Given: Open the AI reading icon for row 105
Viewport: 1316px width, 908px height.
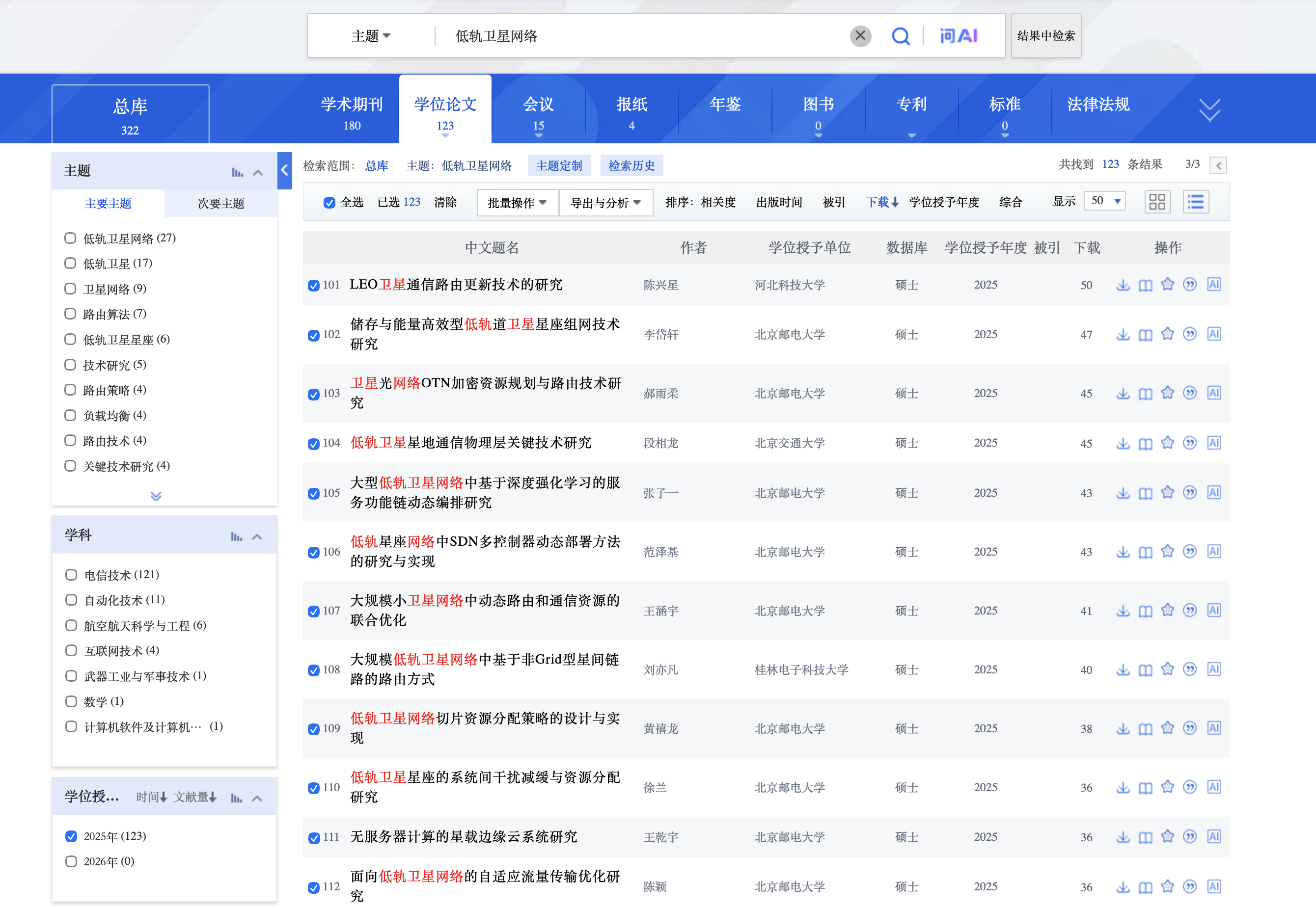Looking at the screenshot, I should [1213, 492].
